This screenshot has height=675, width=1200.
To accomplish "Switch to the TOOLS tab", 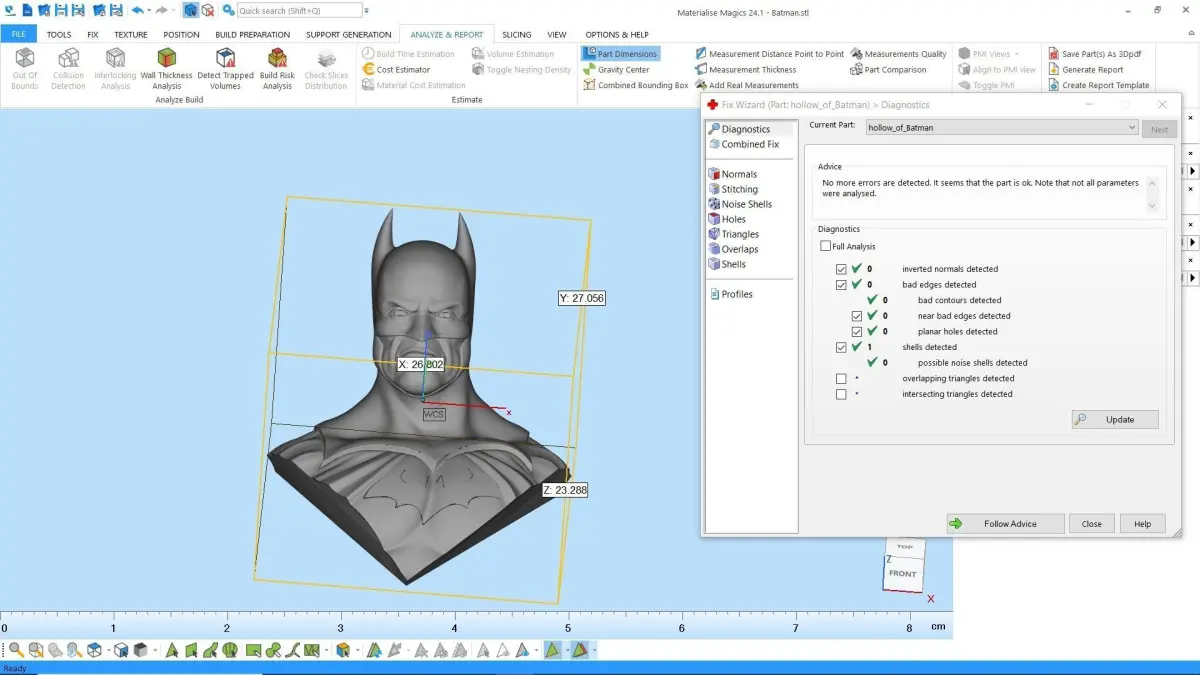I will point(59,34).
